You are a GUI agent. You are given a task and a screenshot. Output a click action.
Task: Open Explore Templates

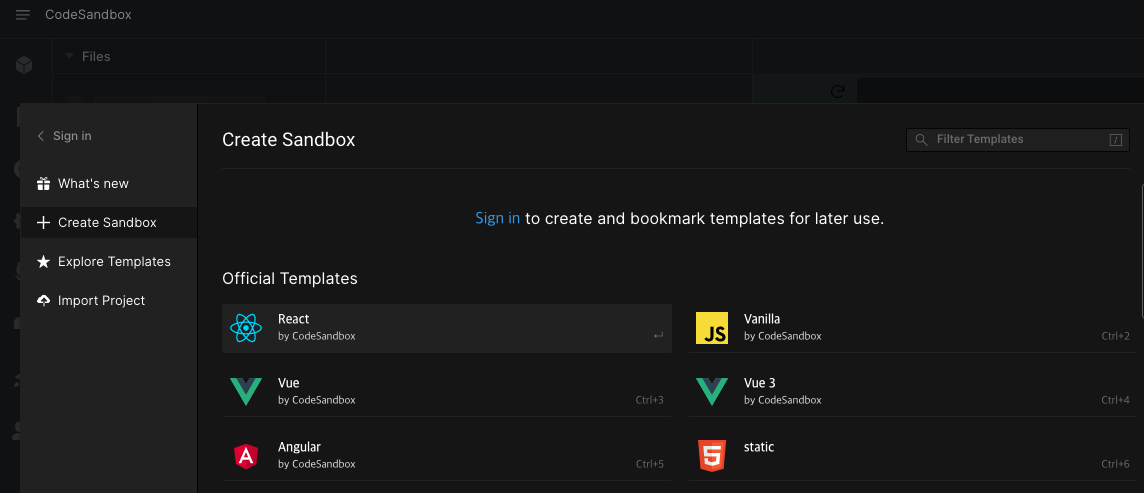tap(109, 261)
